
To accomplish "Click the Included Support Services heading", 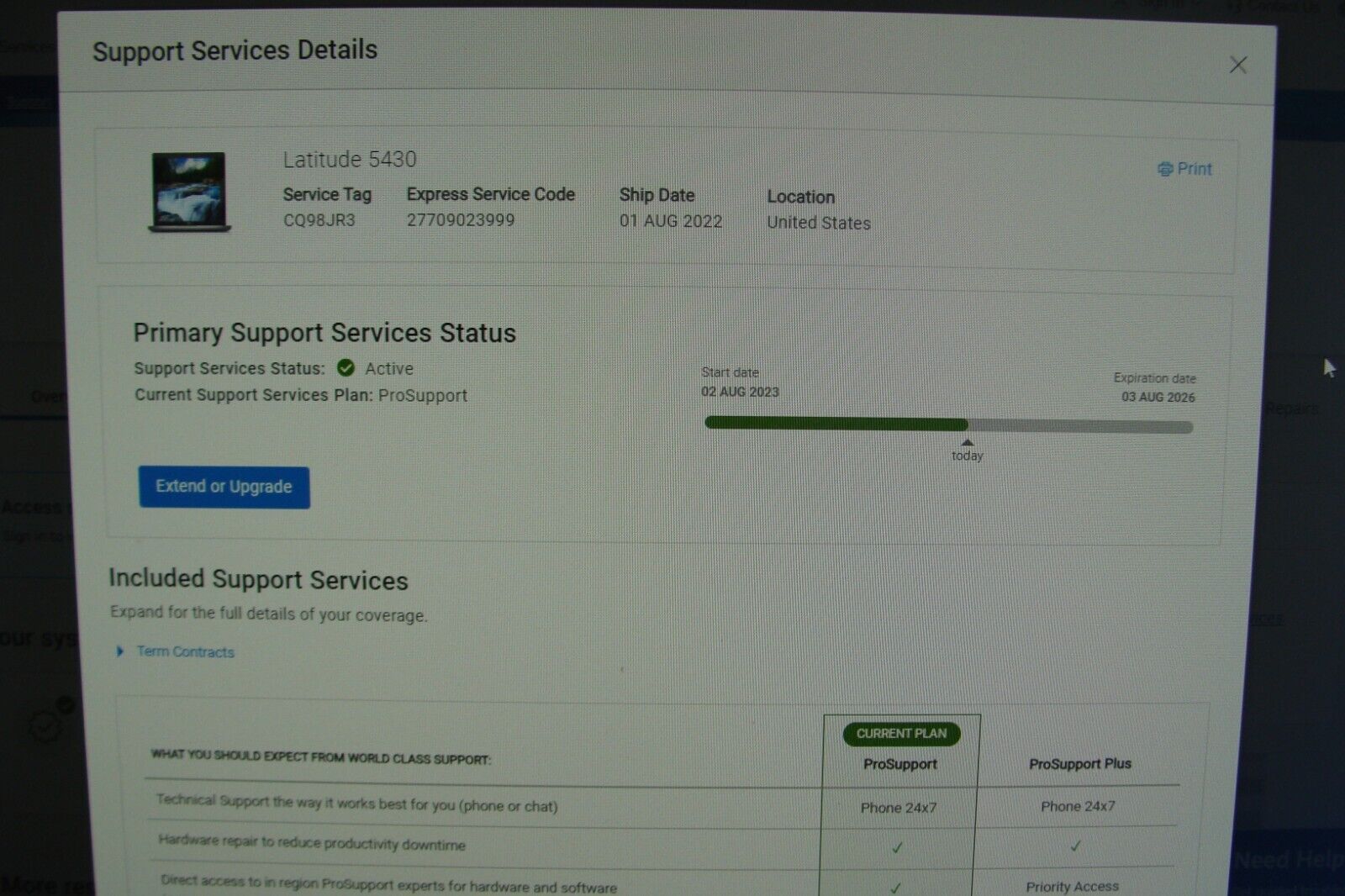I will [258, 579].
